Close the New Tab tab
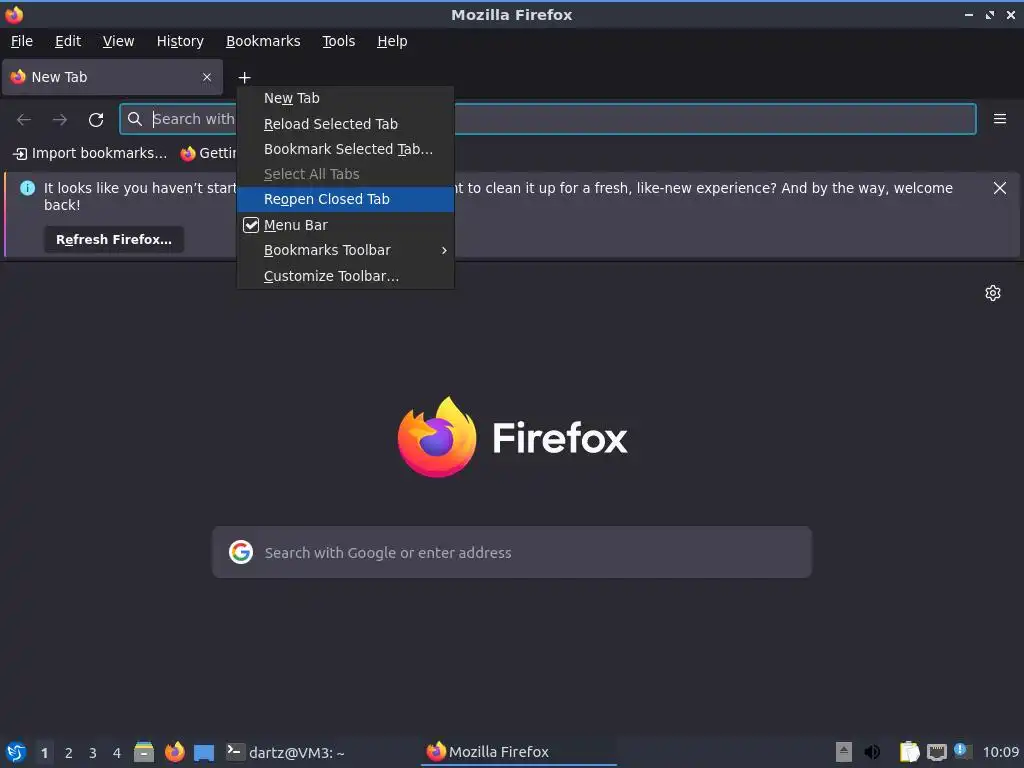The height and width of the screenshot is (768, 1024). pyautogui.click(x=207, y=77)
